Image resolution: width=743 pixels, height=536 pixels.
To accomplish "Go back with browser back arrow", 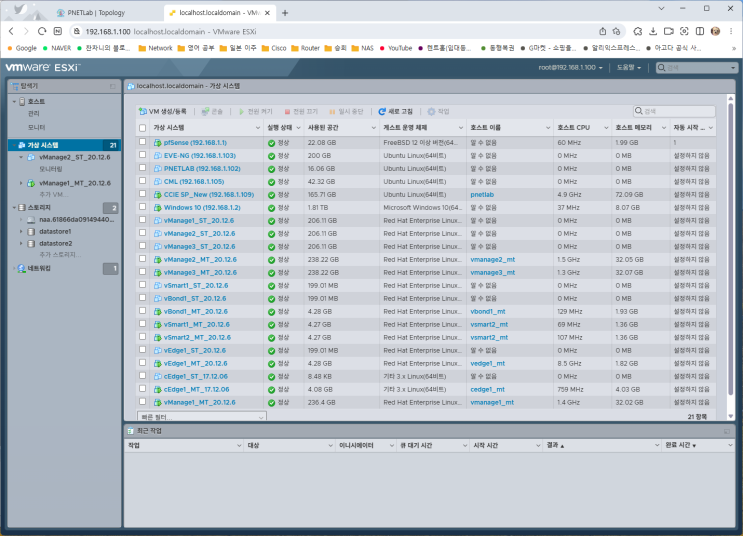I will click(11, 31).
